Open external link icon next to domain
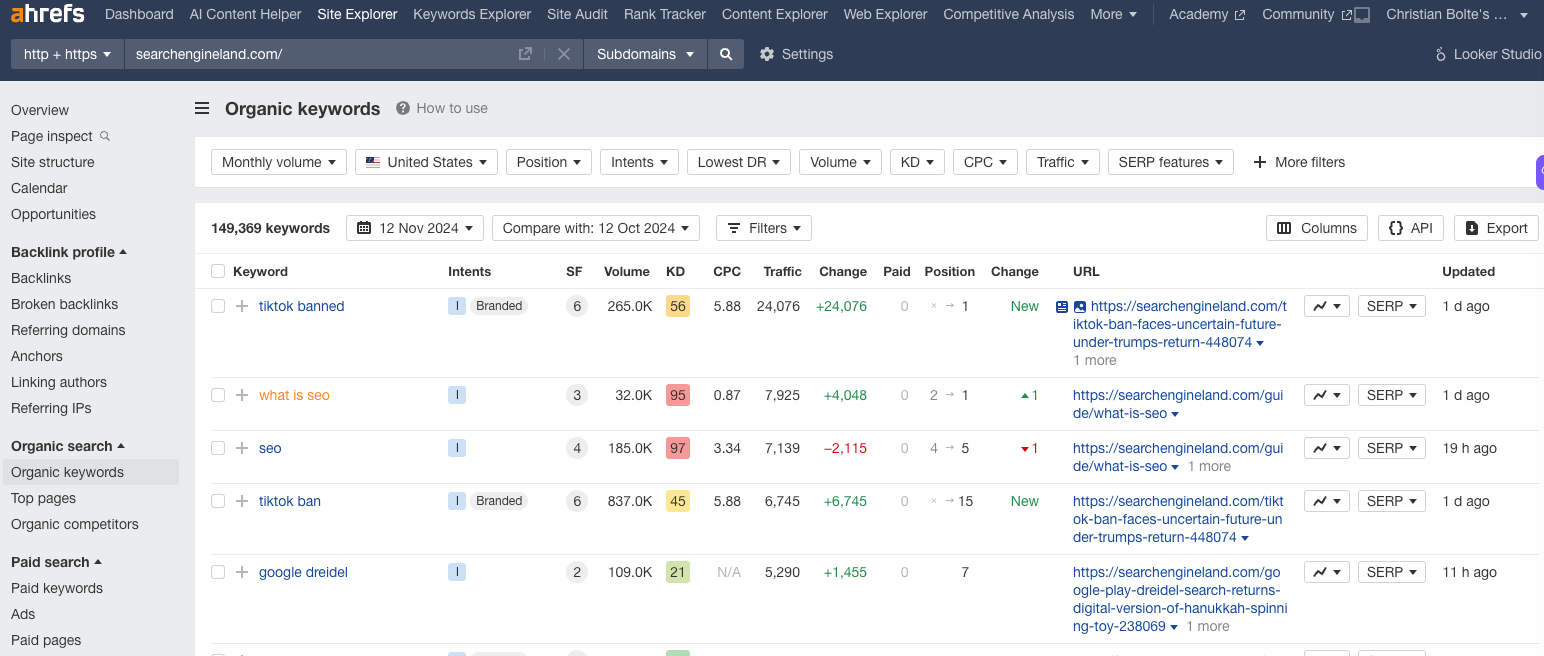The image size is (1544, 656). (x=525, y=54)
